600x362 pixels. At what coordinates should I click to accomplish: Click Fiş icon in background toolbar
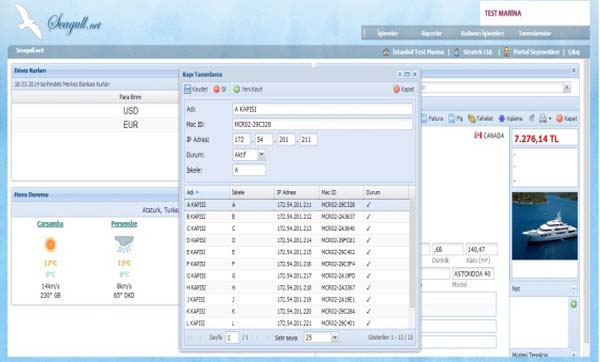coord(452,119)
